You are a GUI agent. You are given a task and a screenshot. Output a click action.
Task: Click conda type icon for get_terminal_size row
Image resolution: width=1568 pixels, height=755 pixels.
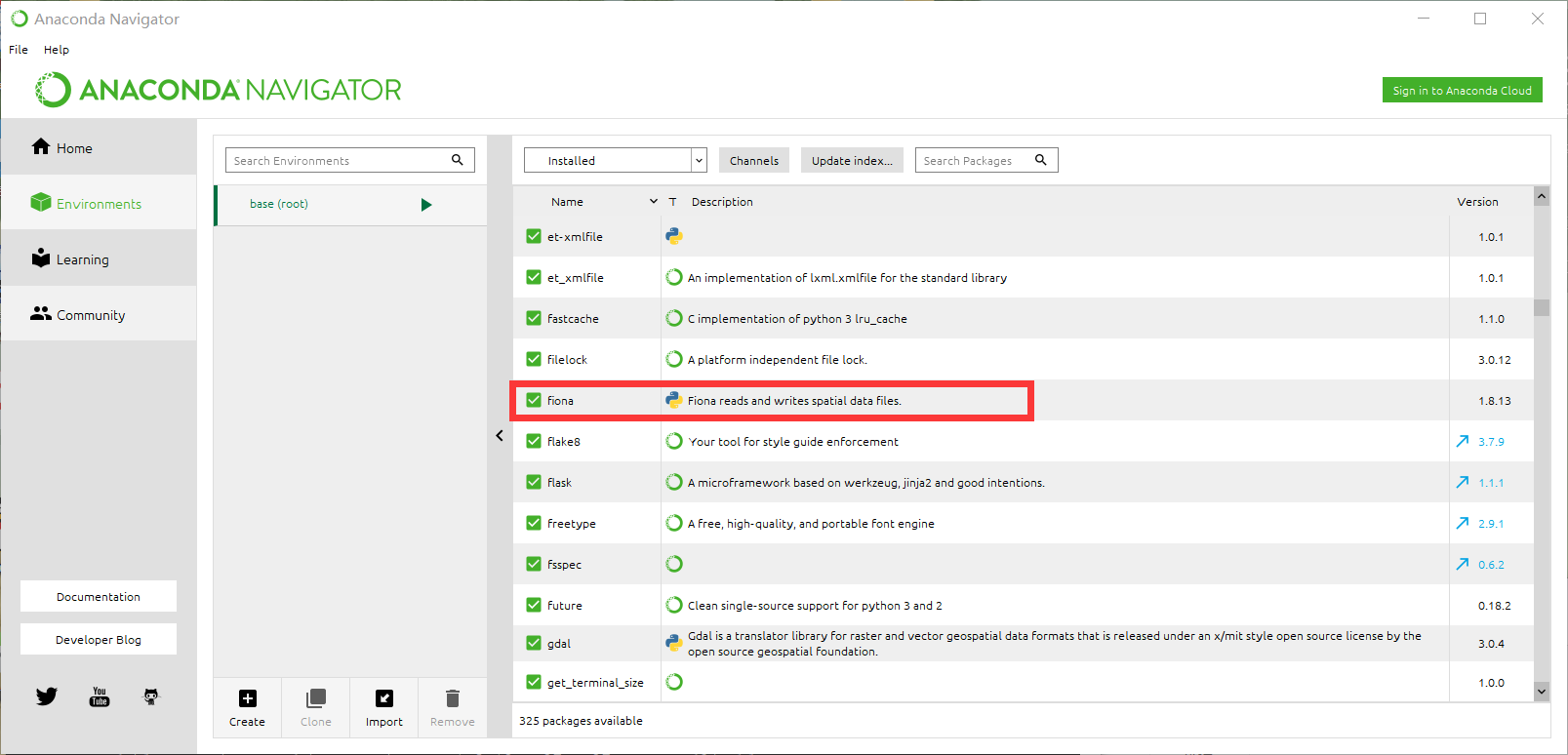pos(674,682)
